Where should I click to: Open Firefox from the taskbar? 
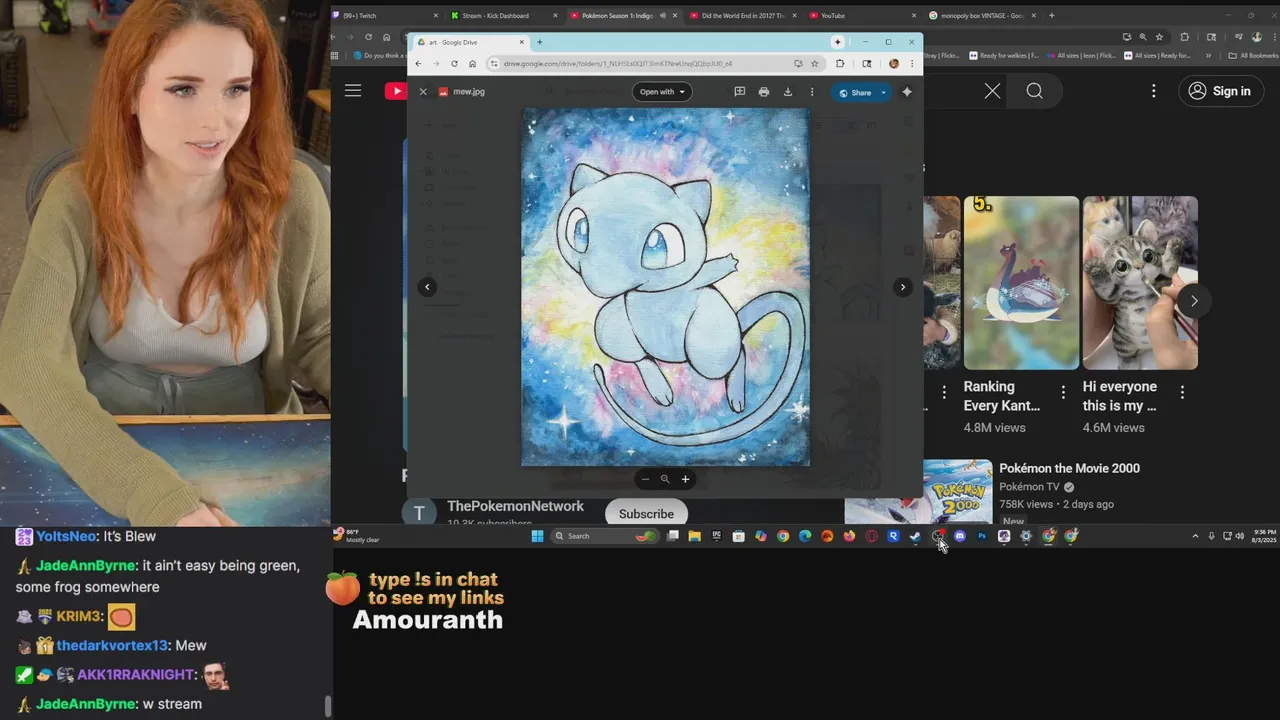click(x=849, y=536)
